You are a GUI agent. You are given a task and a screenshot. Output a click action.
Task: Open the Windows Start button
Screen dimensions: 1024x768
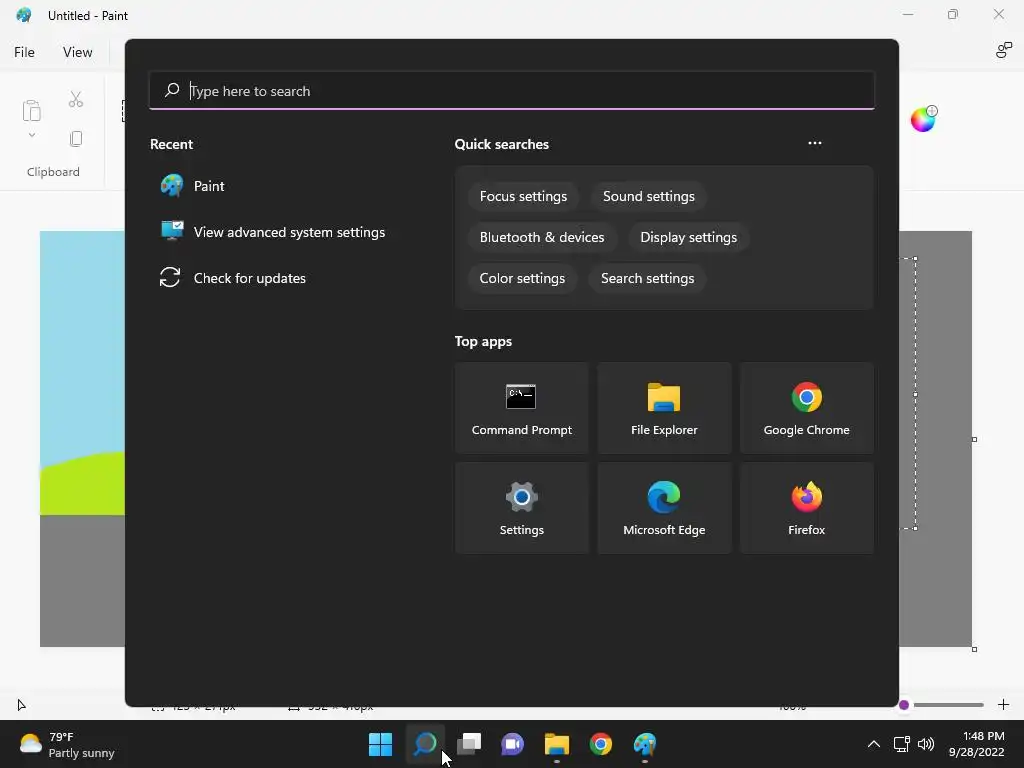coord(380,744)
